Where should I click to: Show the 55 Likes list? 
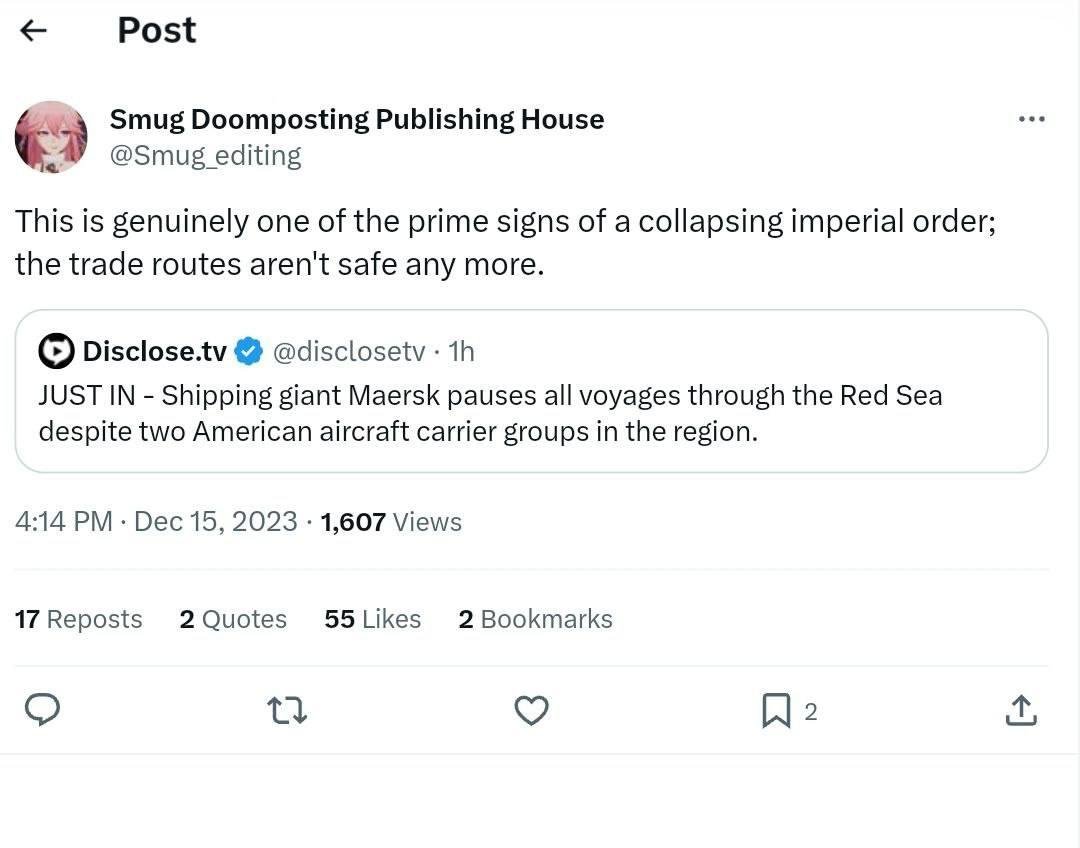click(372, 619)
